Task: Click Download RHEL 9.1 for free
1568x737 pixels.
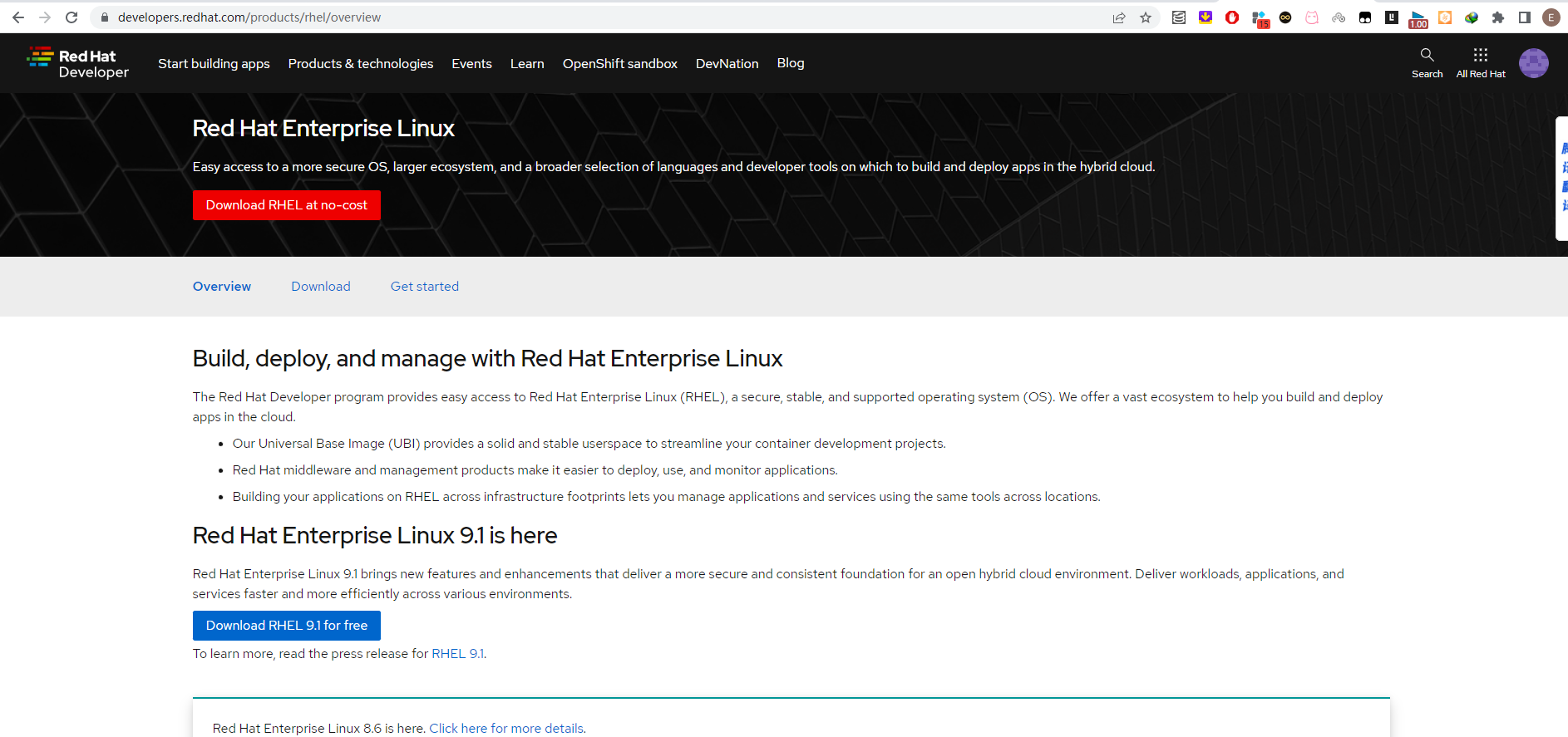Action: coord(287,626)
